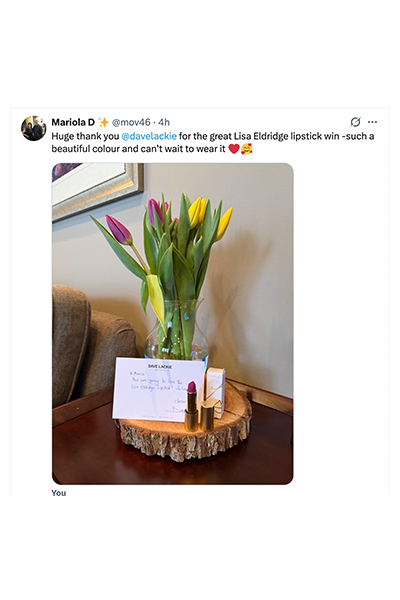Click Mariola D's profile avatar
Viewport: 400px width, 600px height.
point(33,128)
